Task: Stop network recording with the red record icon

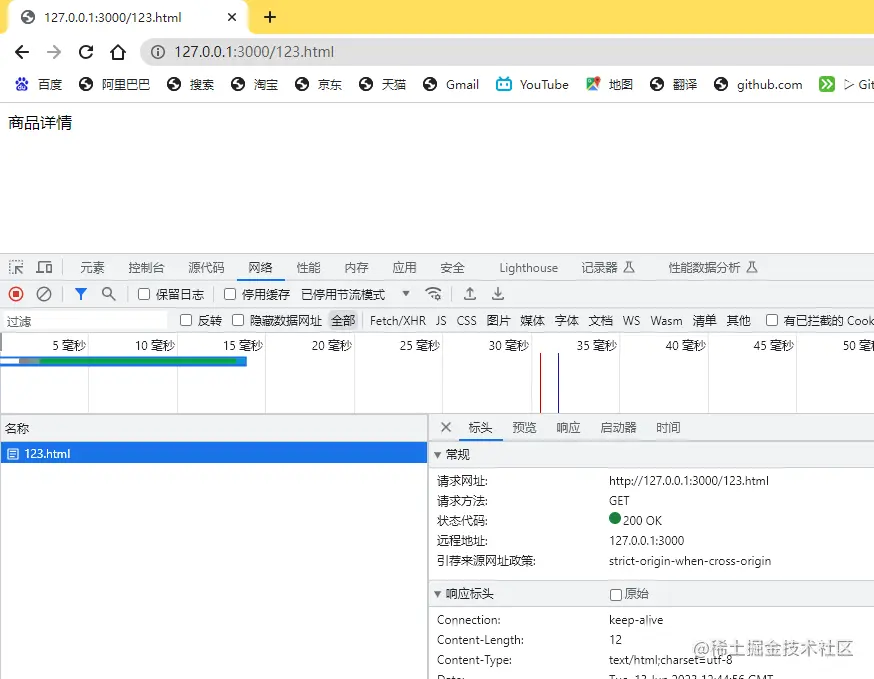Action: pos(16,294)
